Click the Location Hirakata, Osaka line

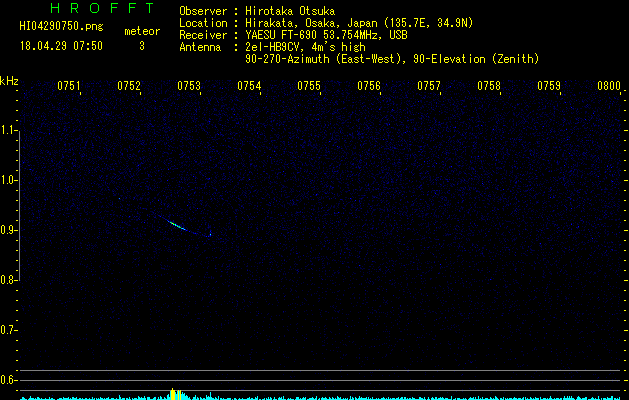326,23
